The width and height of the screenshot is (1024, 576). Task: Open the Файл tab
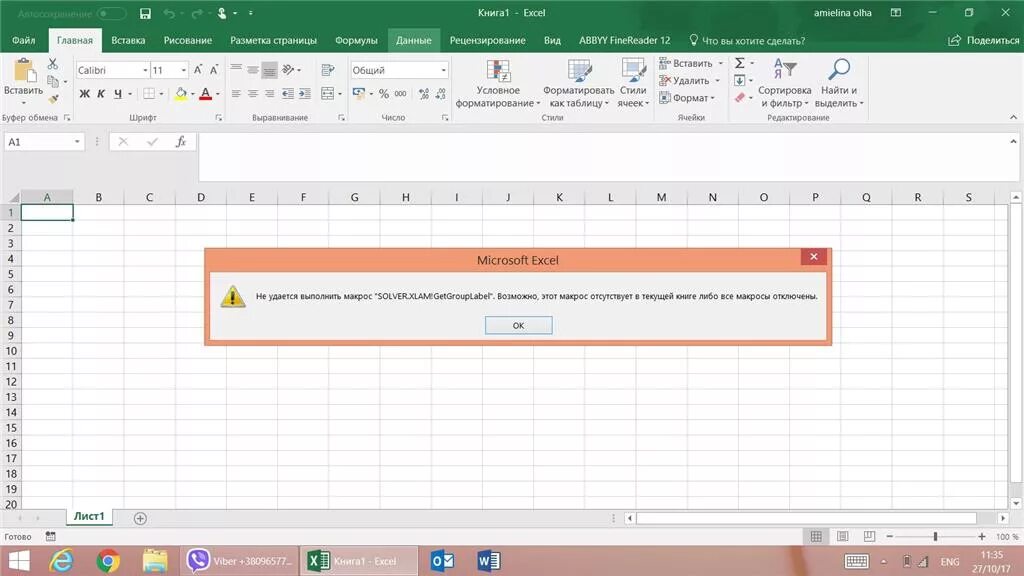pos(24,40)
